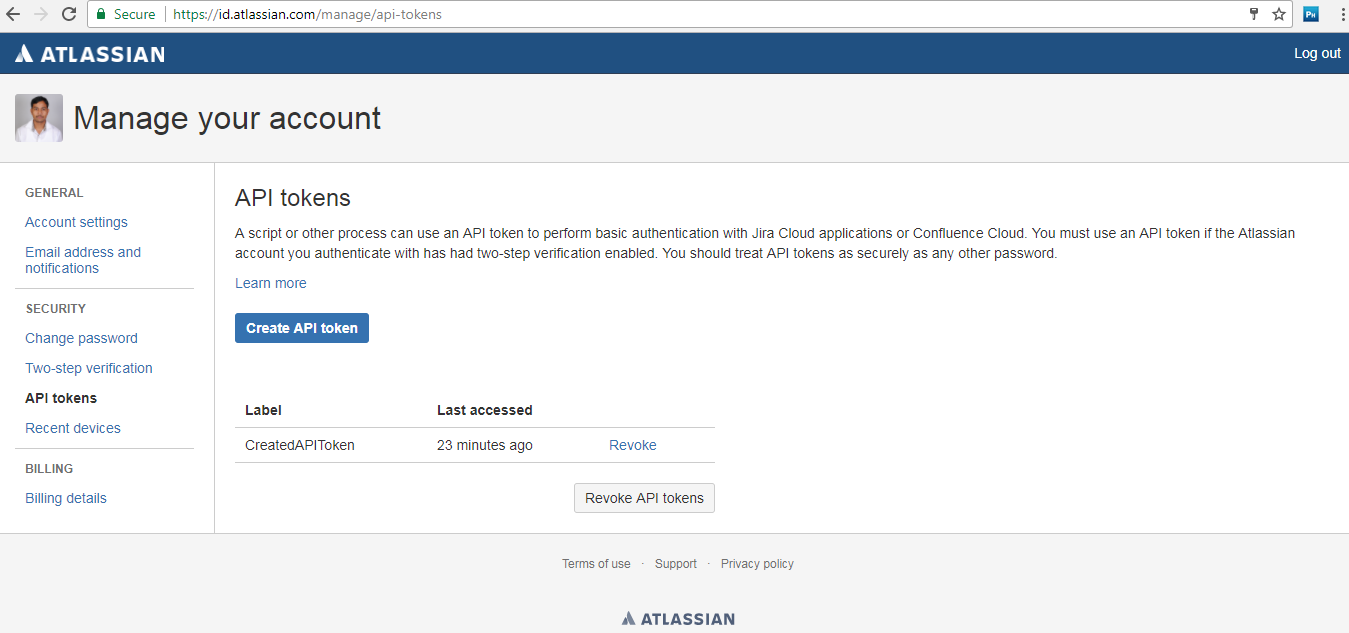1349x633 pixels.
Task: Select API tokens in the sidebar
Action: click(61, 398)
